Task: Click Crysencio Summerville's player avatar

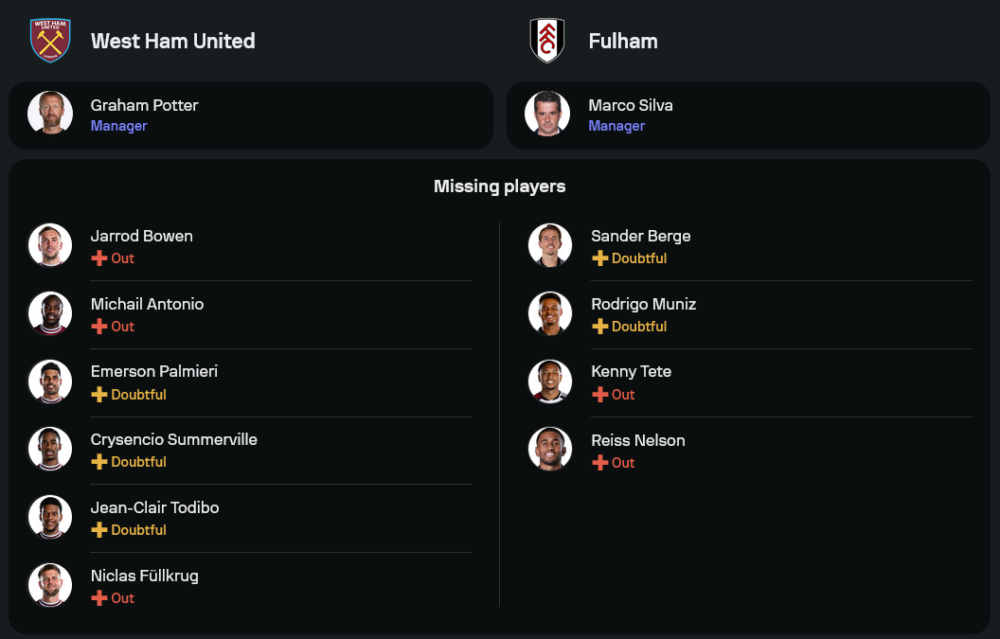Action: (50, 450)
